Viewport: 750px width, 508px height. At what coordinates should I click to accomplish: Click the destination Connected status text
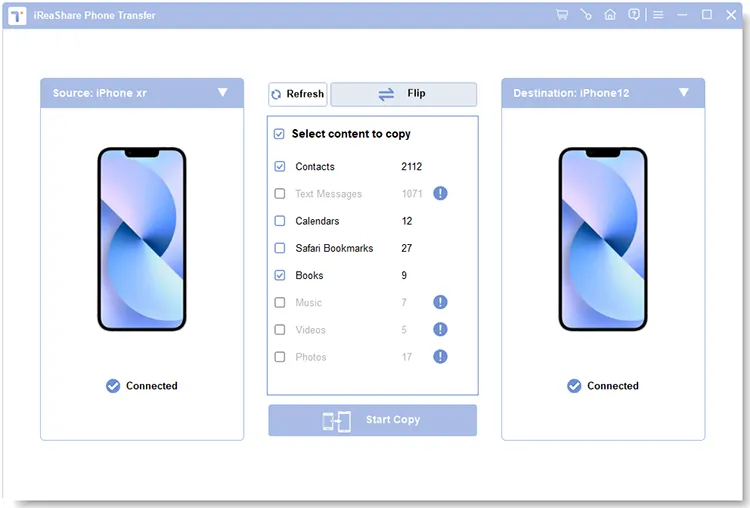click(613, 386)
